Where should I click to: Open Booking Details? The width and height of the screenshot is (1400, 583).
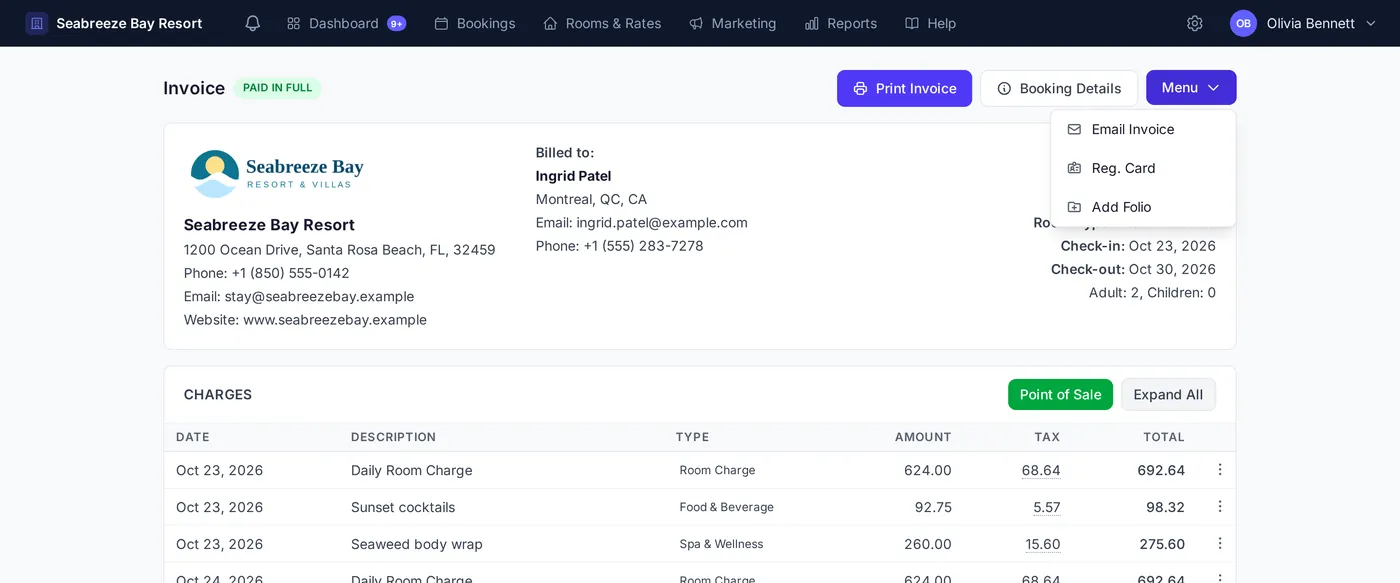[x=1059, y=89]
